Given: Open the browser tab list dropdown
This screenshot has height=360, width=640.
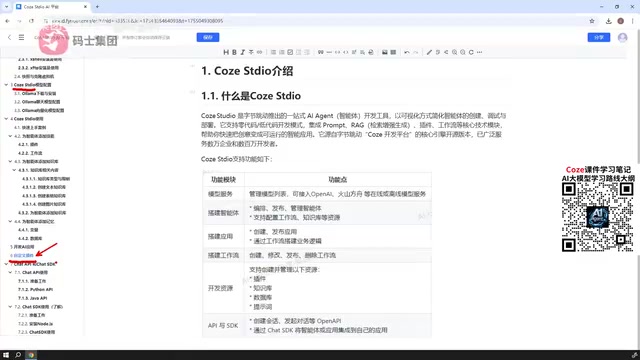Looking at the screenshot, I should [6, 7].
